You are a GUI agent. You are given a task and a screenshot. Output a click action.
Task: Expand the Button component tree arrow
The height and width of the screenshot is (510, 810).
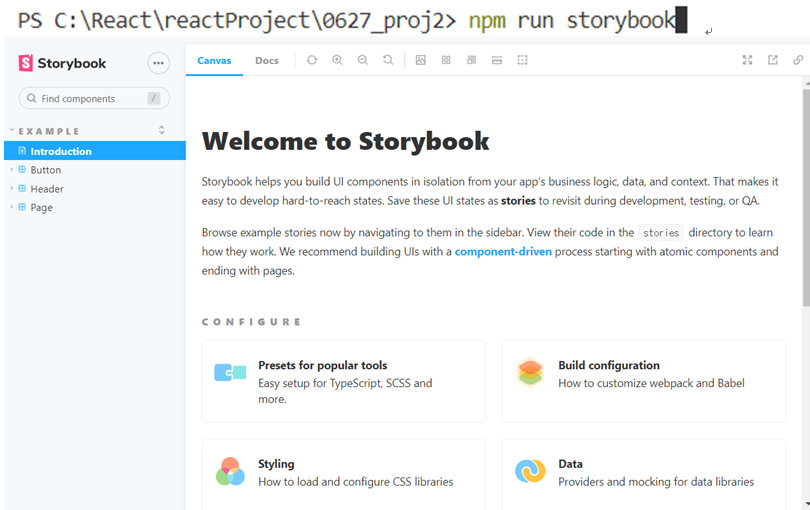click(x=12, y=169)
